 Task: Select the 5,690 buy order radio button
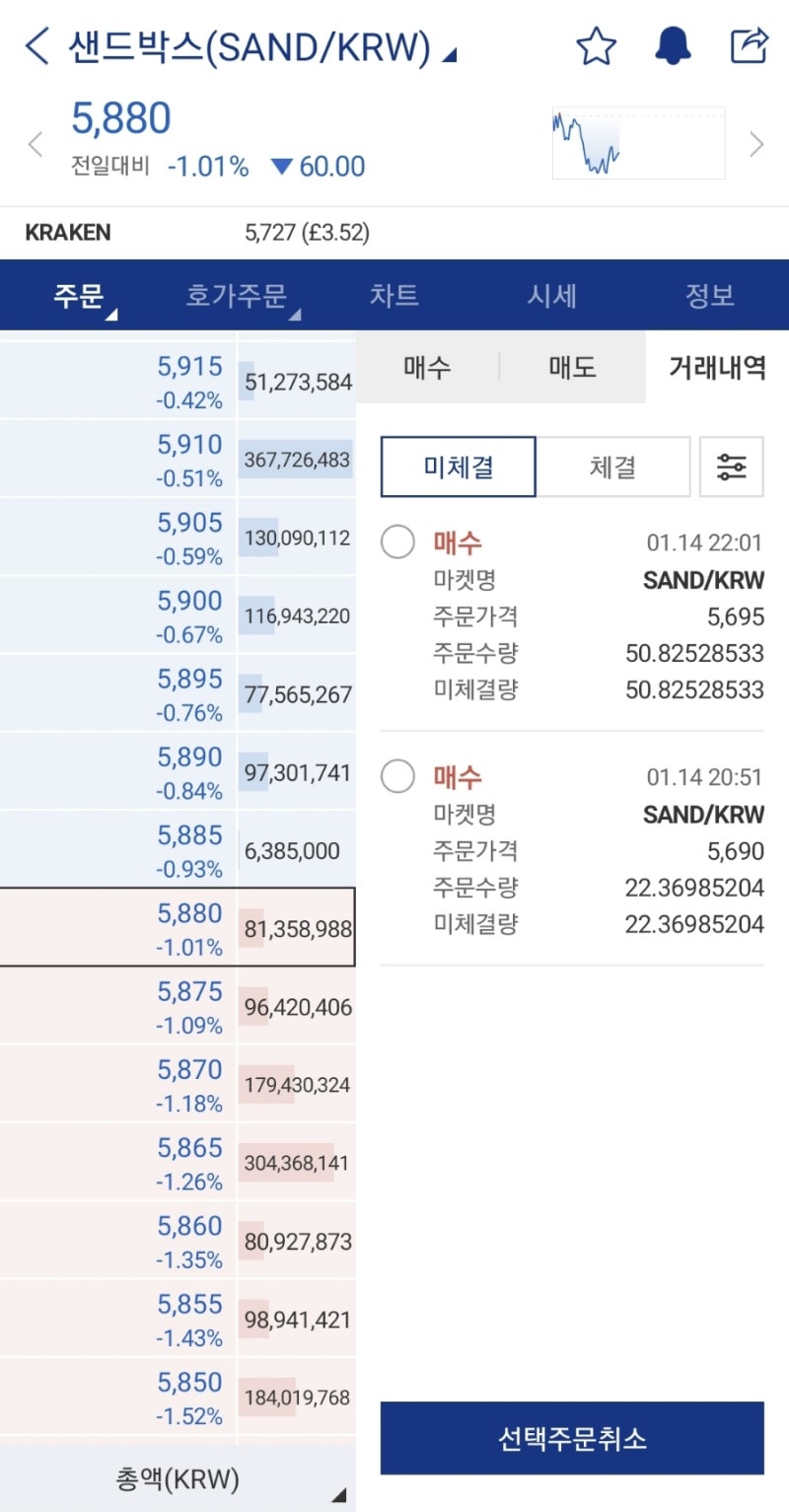[397, 777]
